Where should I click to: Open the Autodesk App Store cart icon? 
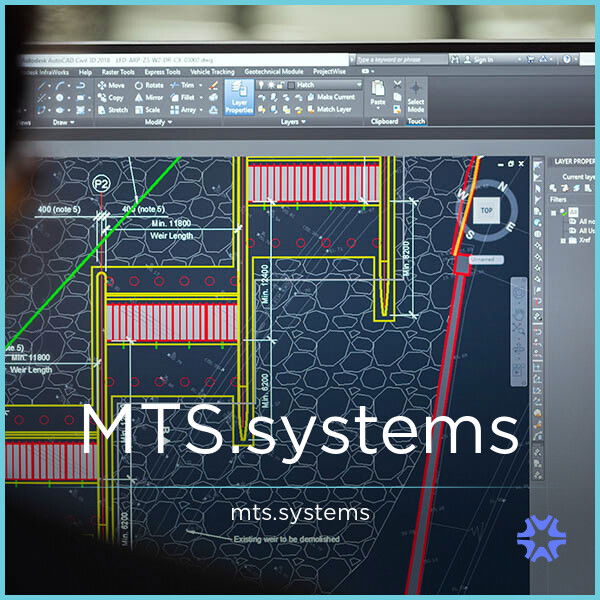point(531,59)
